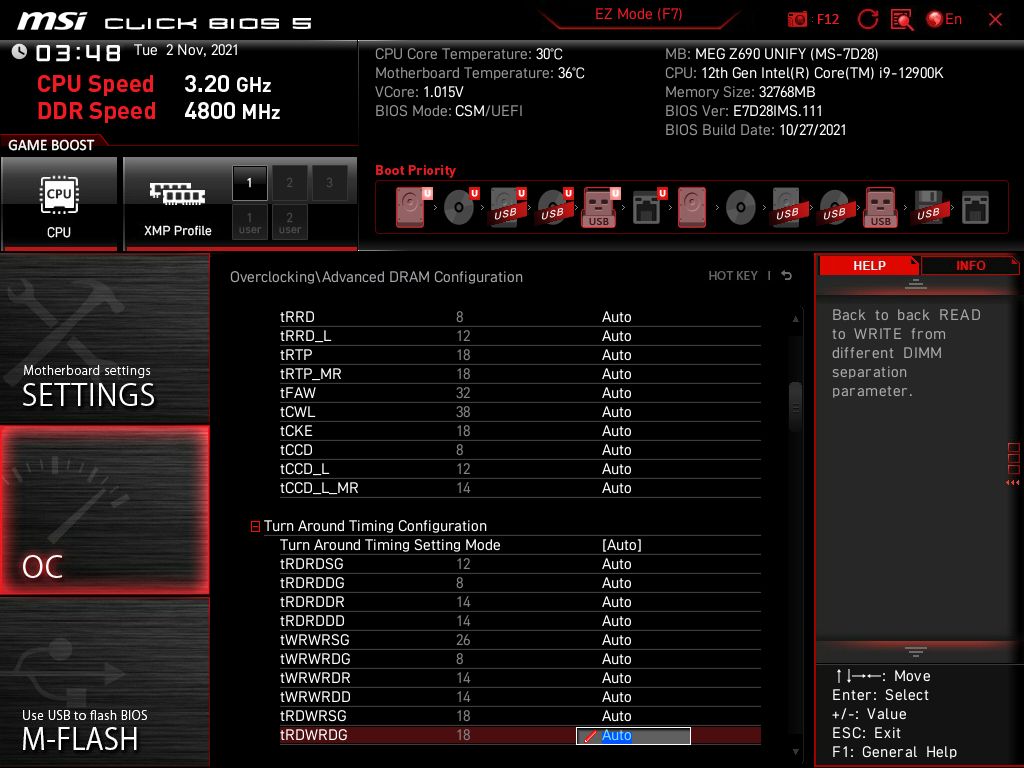Go back with the return arrow icon

(x=787, y=276)
